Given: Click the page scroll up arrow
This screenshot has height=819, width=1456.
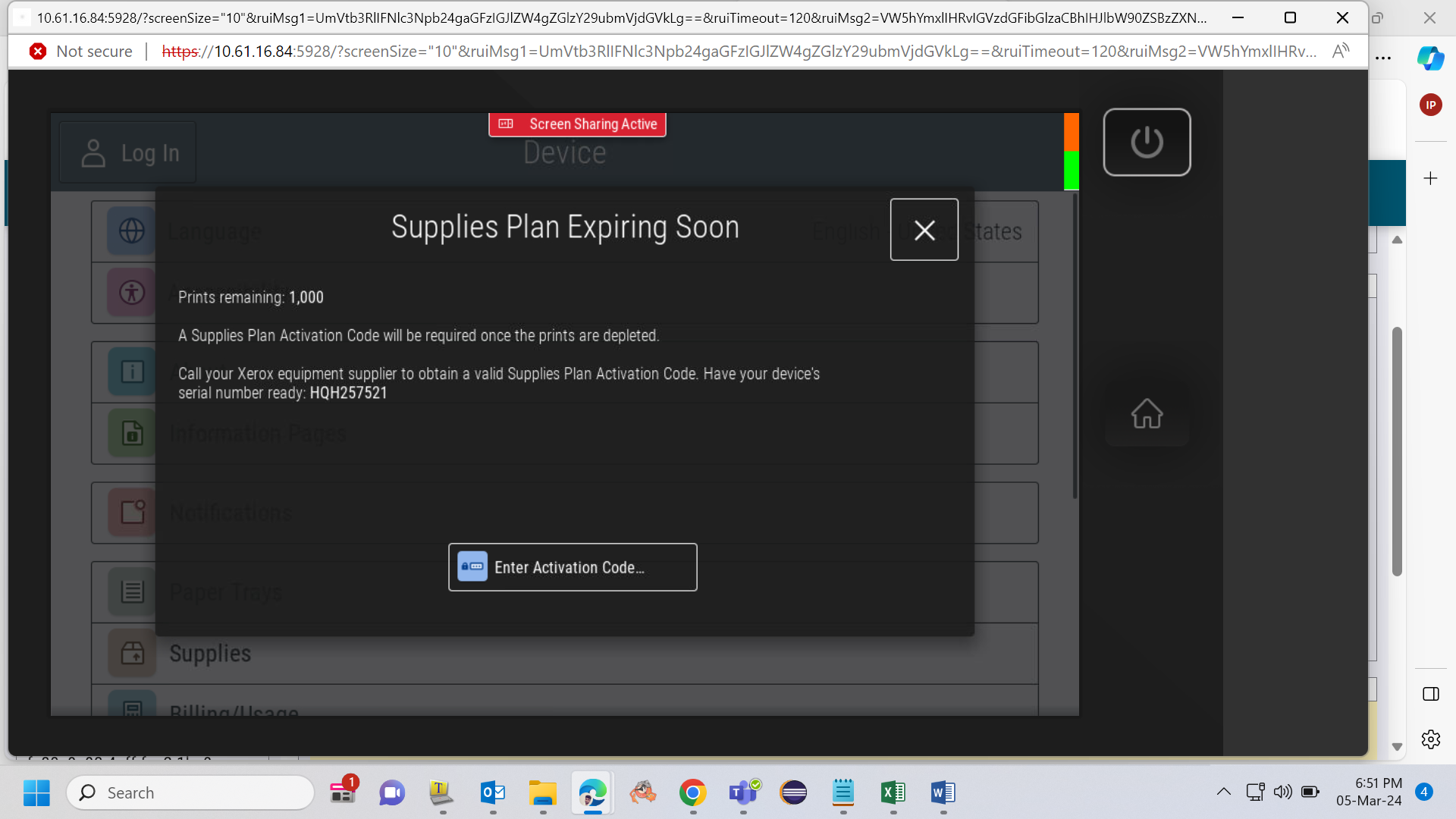Looking at the screenshot, I should point(1397,240).
